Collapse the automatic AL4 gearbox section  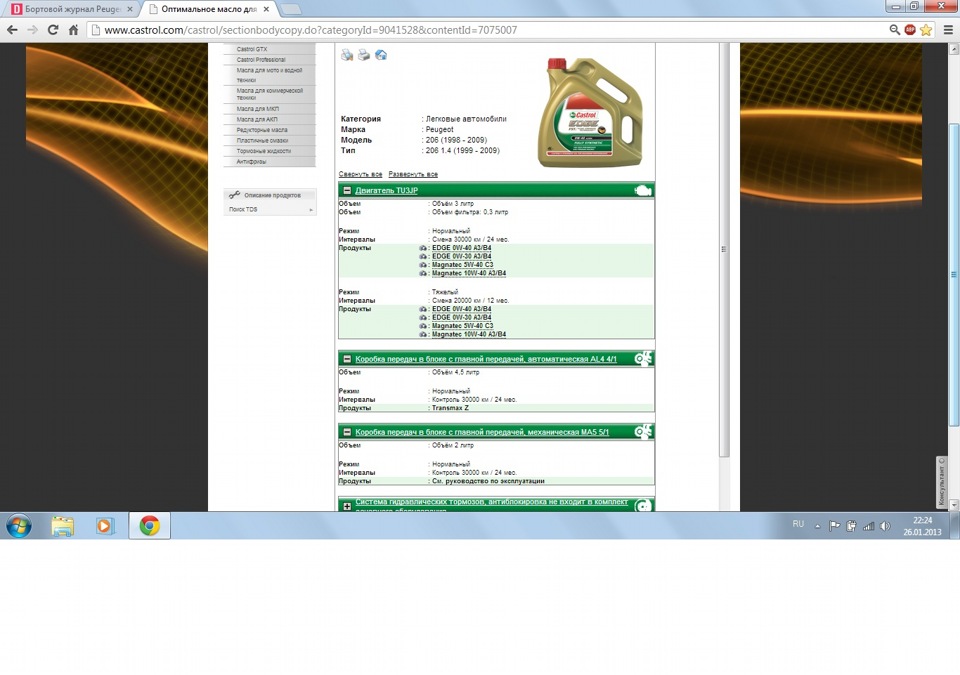coord(347,359)
